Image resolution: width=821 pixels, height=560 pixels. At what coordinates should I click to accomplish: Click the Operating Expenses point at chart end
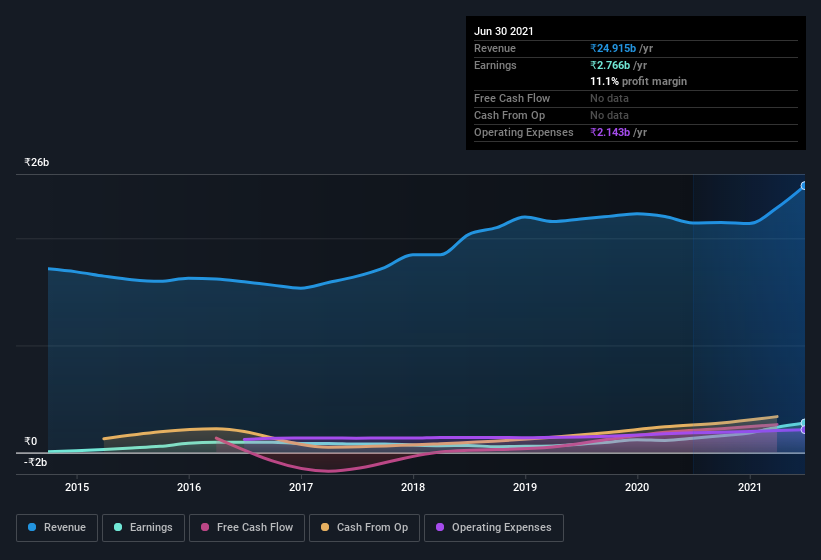pos(804,430)
